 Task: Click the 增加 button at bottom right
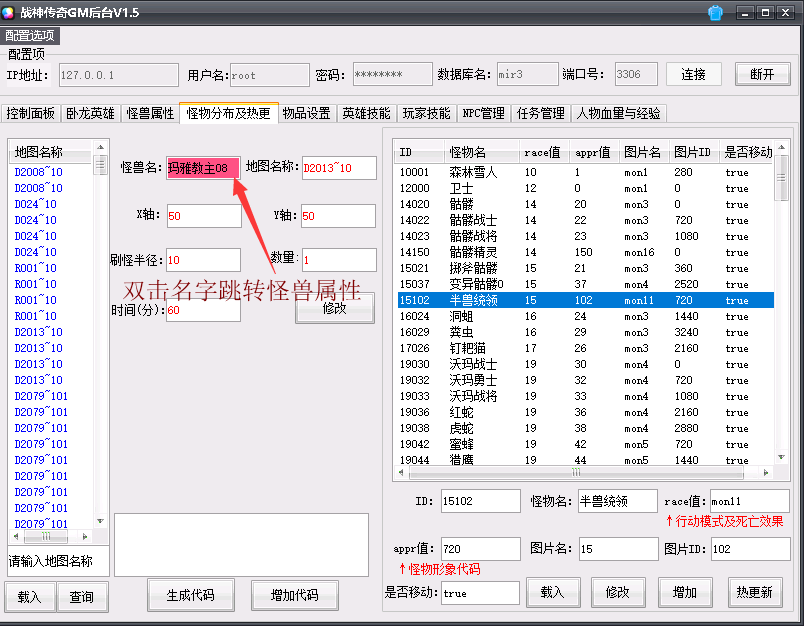point(685,592)
